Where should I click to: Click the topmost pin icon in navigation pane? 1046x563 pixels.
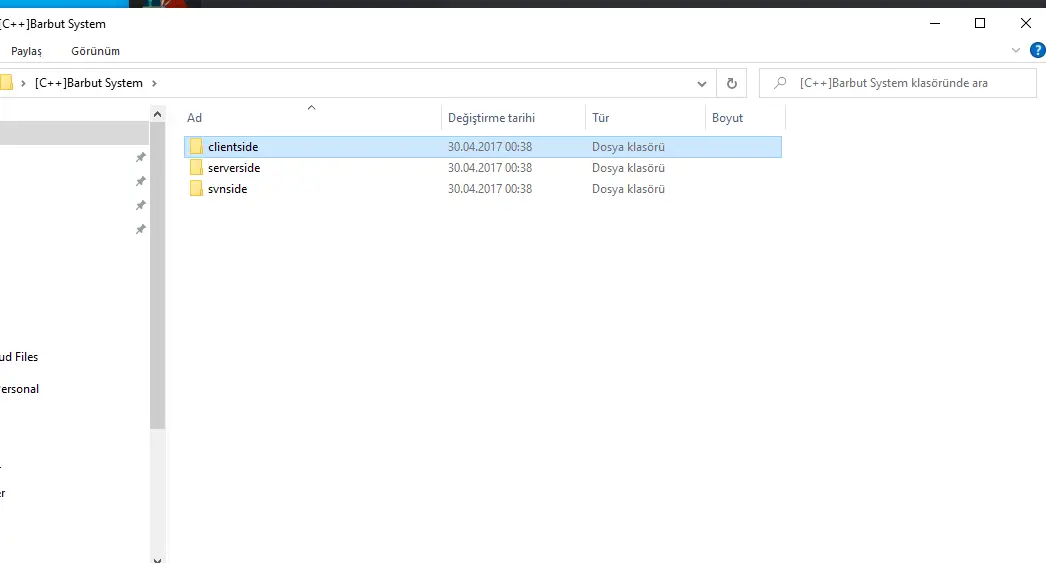tap(141, 158)
